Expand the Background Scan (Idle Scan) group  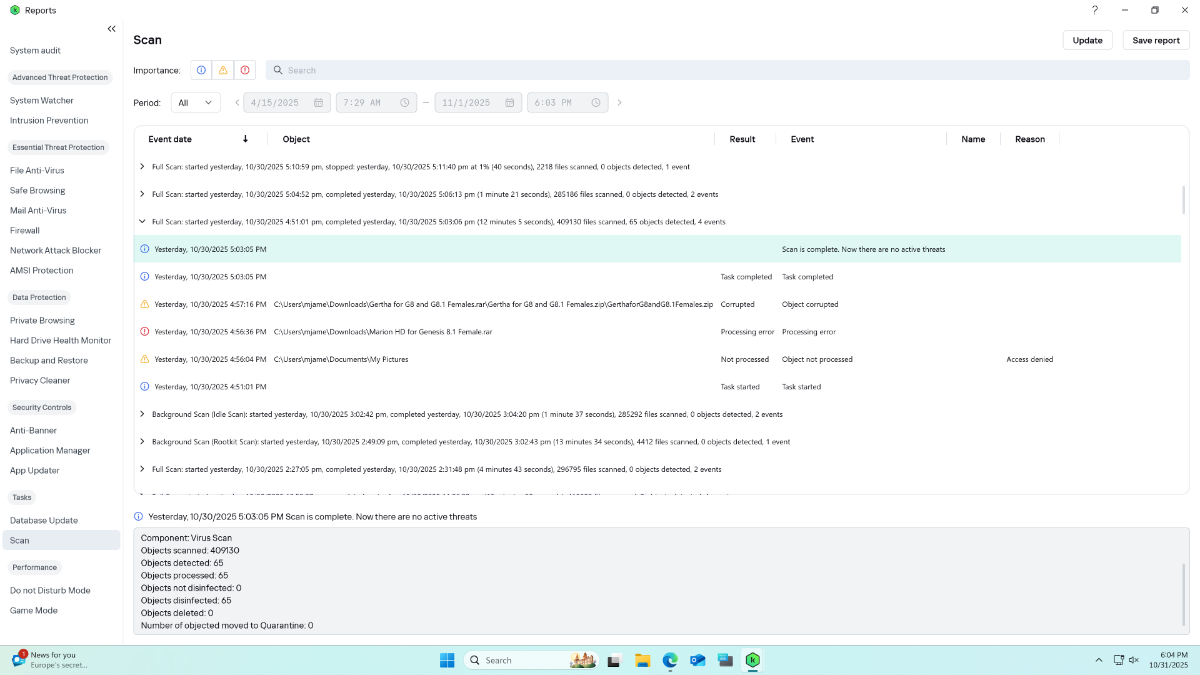click(142, 414)
